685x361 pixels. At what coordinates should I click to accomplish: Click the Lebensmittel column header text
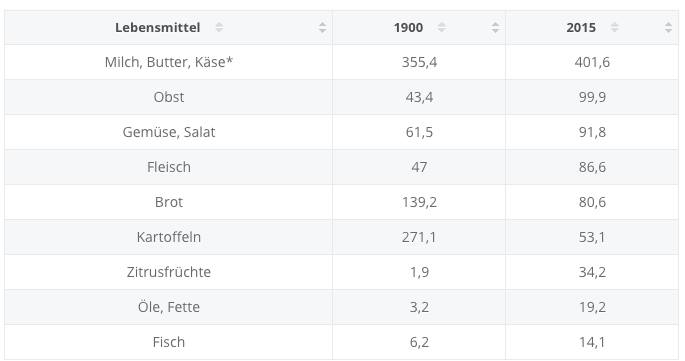158,28
